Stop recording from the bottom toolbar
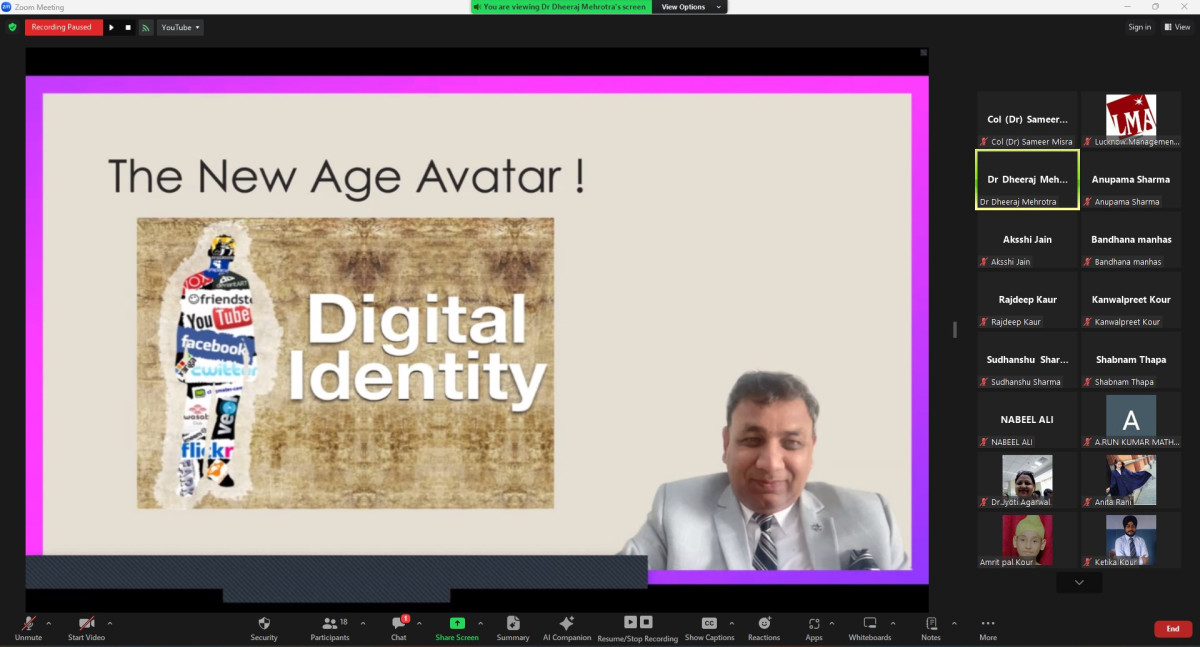1200x647 pixels. tap(646, 622)
